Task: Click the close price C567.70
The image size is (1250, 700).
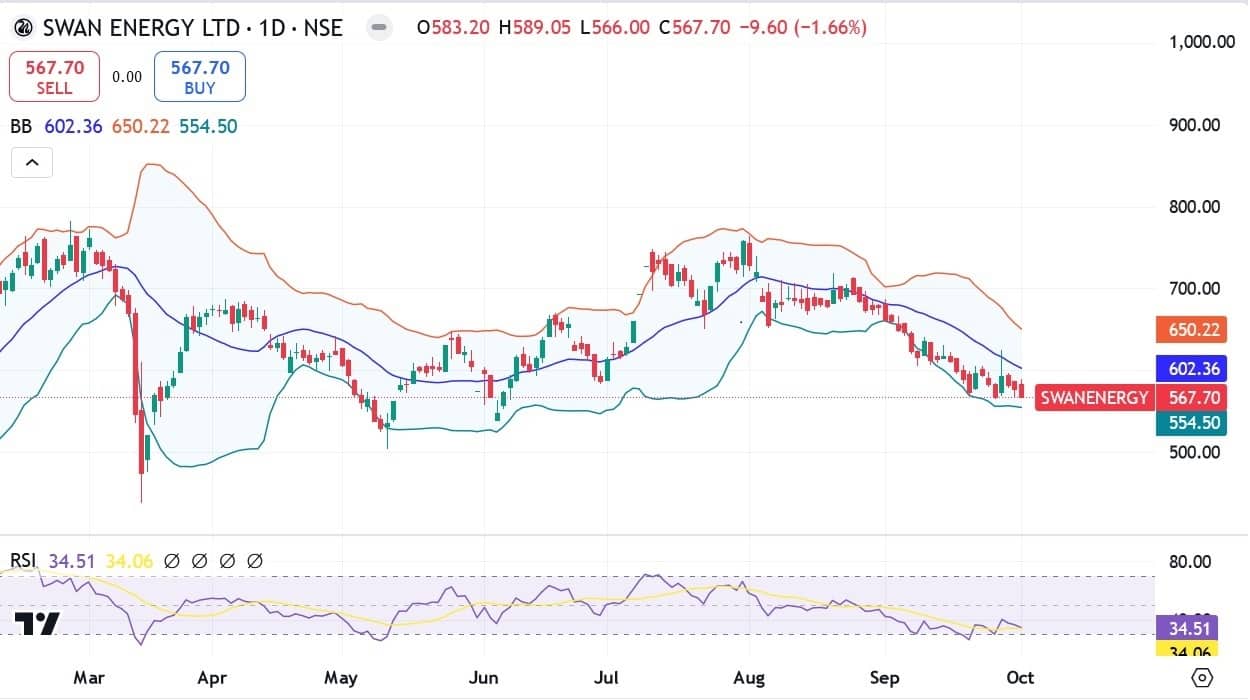Action: pos(696,28)
